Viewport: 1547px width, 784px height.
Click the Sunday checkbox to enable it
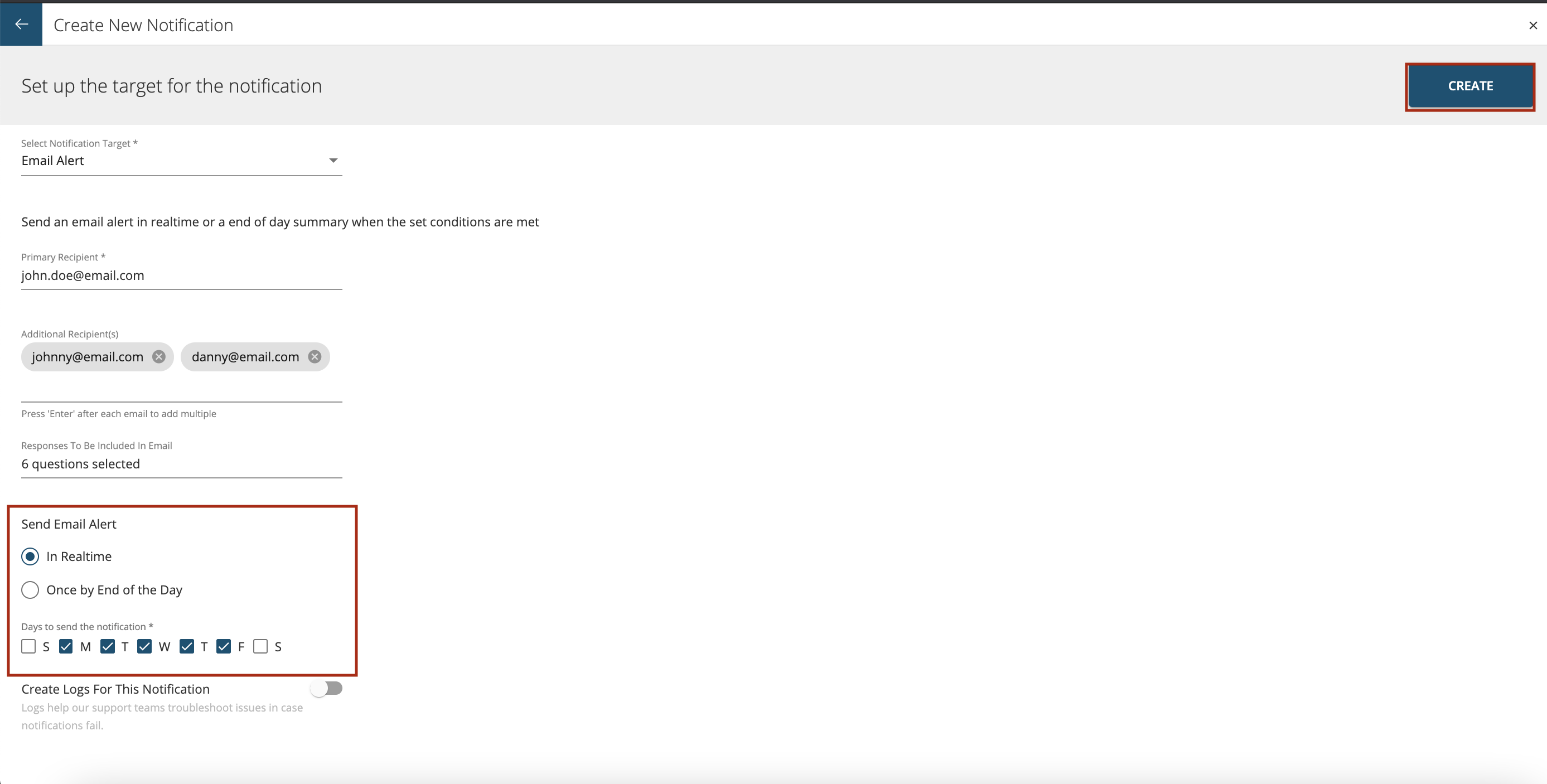[x=29, y=646]
